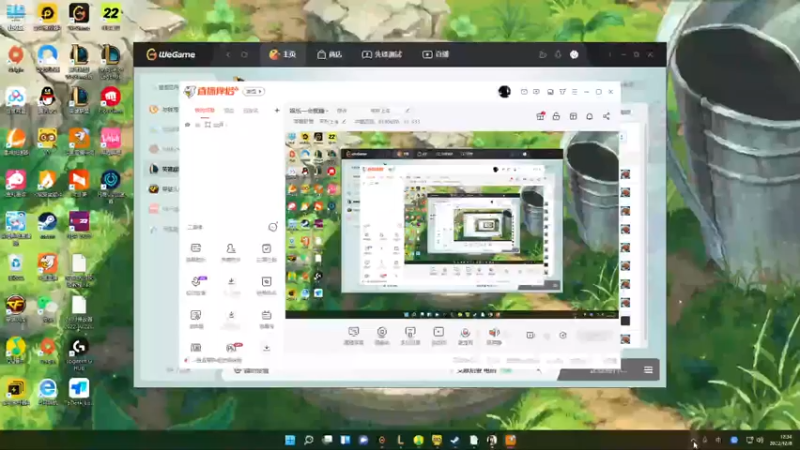The image size is (800, 450).
Task: Click the Edge browser desktop shortcut
Action: click(x=47, y=392)
